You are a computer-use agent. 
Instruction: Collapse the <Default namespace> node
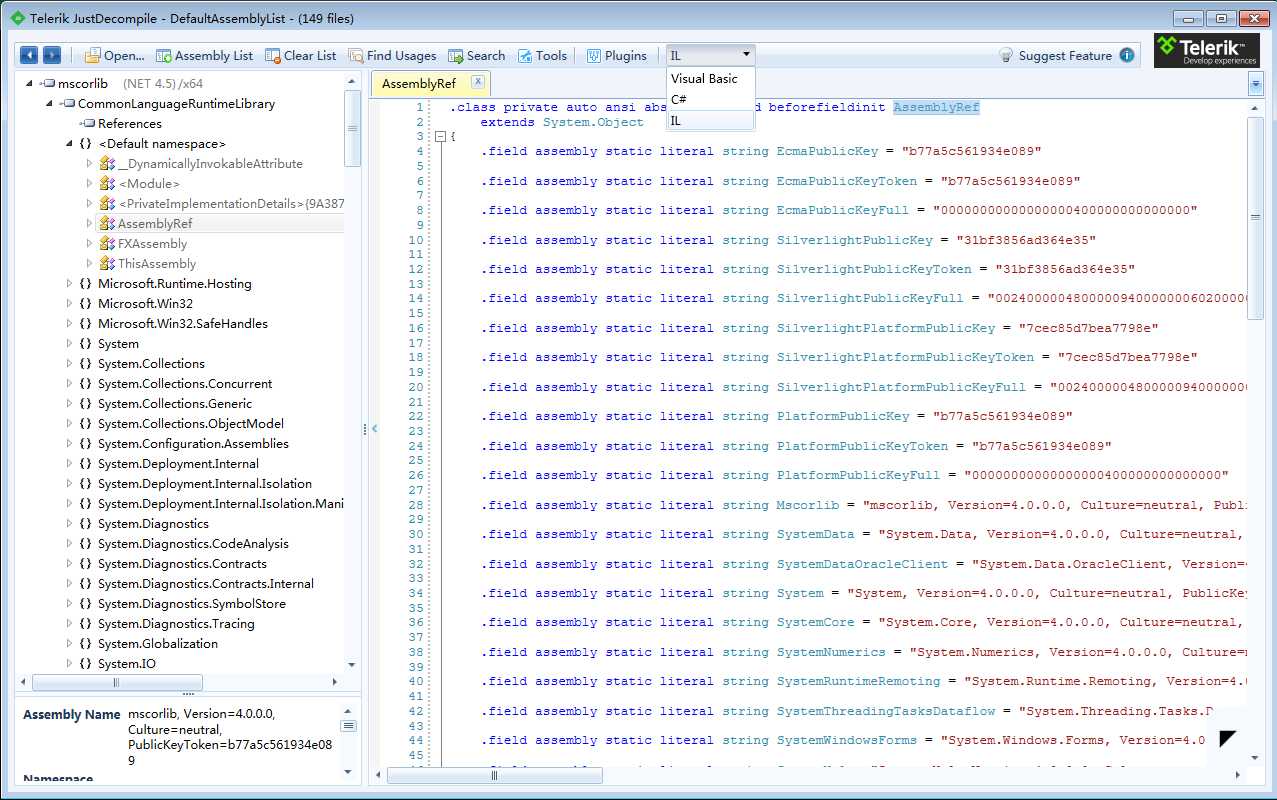coord(69,143)
